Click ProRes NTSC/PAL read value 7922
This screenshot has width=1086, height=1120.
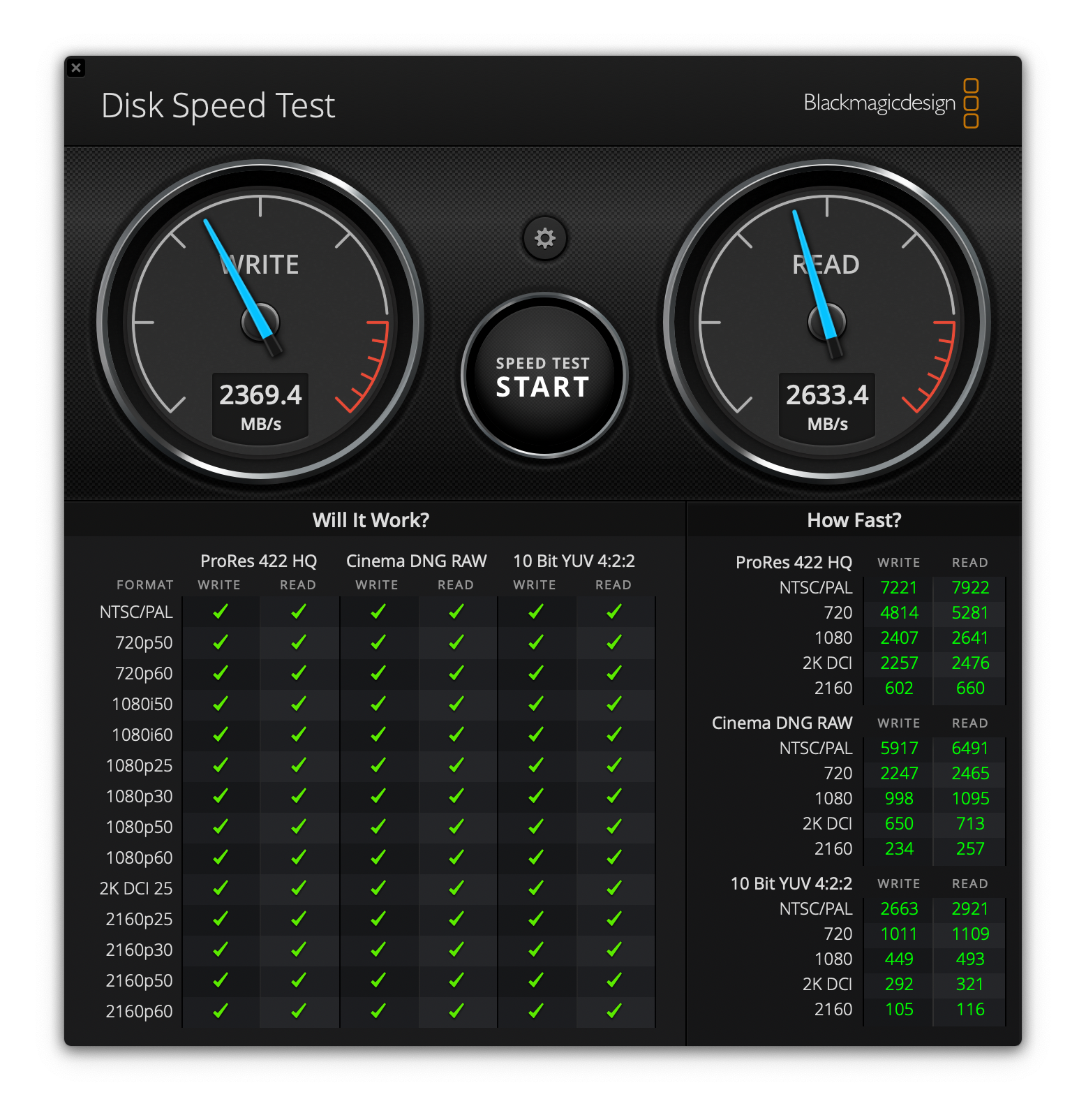970,588
